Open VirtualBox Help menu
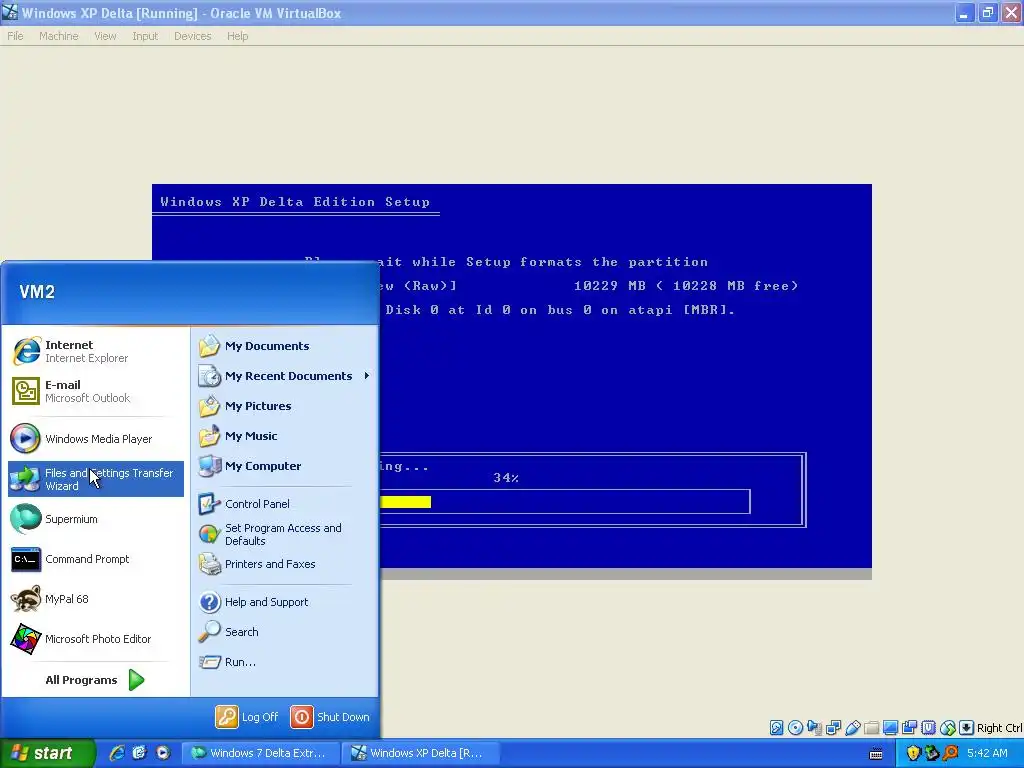Viewport: 1024px width, 768px height. (x=238, y=36)
